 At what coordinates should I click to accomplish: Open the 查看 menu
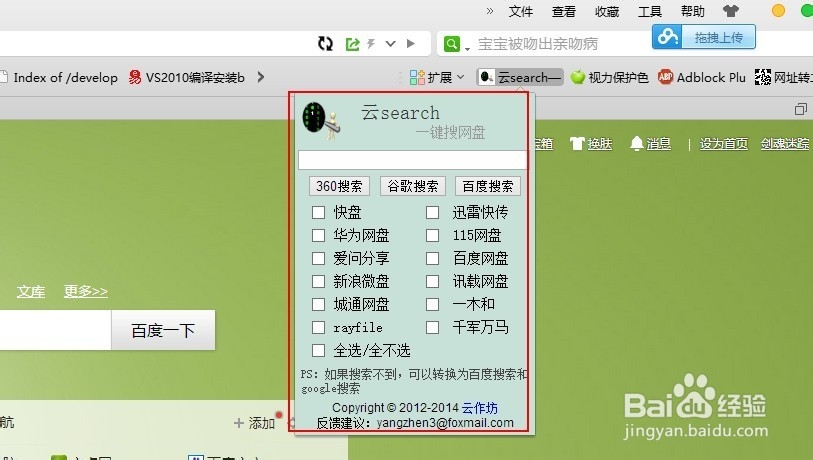tap(564, 11)
